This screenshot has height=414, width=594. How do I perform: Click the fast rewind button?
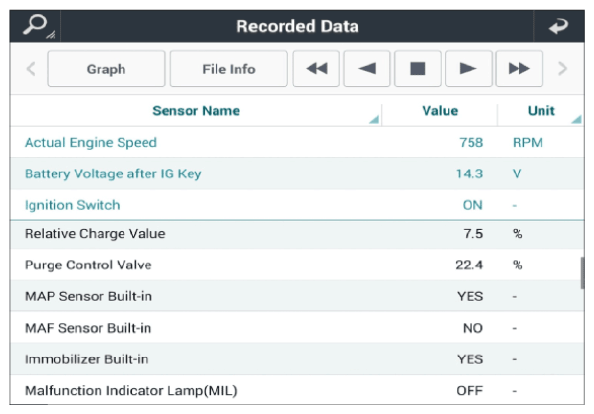[316, 69]
